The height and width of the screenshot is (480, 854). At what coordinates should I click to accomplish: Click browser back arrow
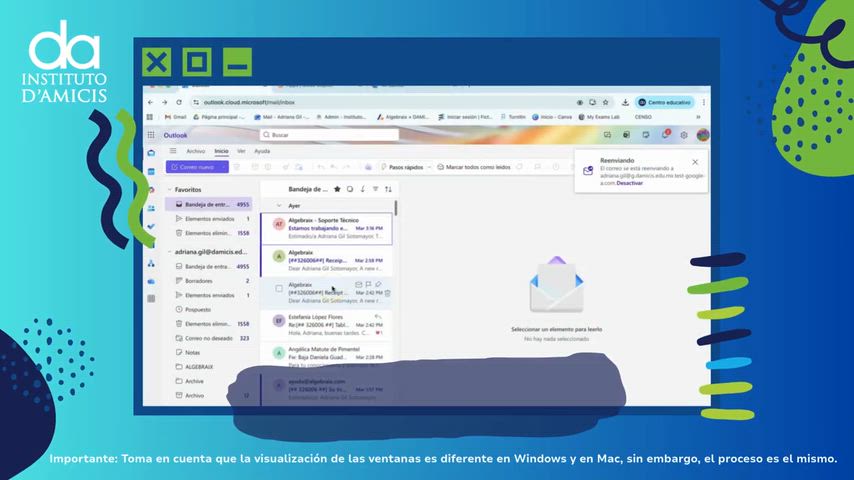pos(150,102)
